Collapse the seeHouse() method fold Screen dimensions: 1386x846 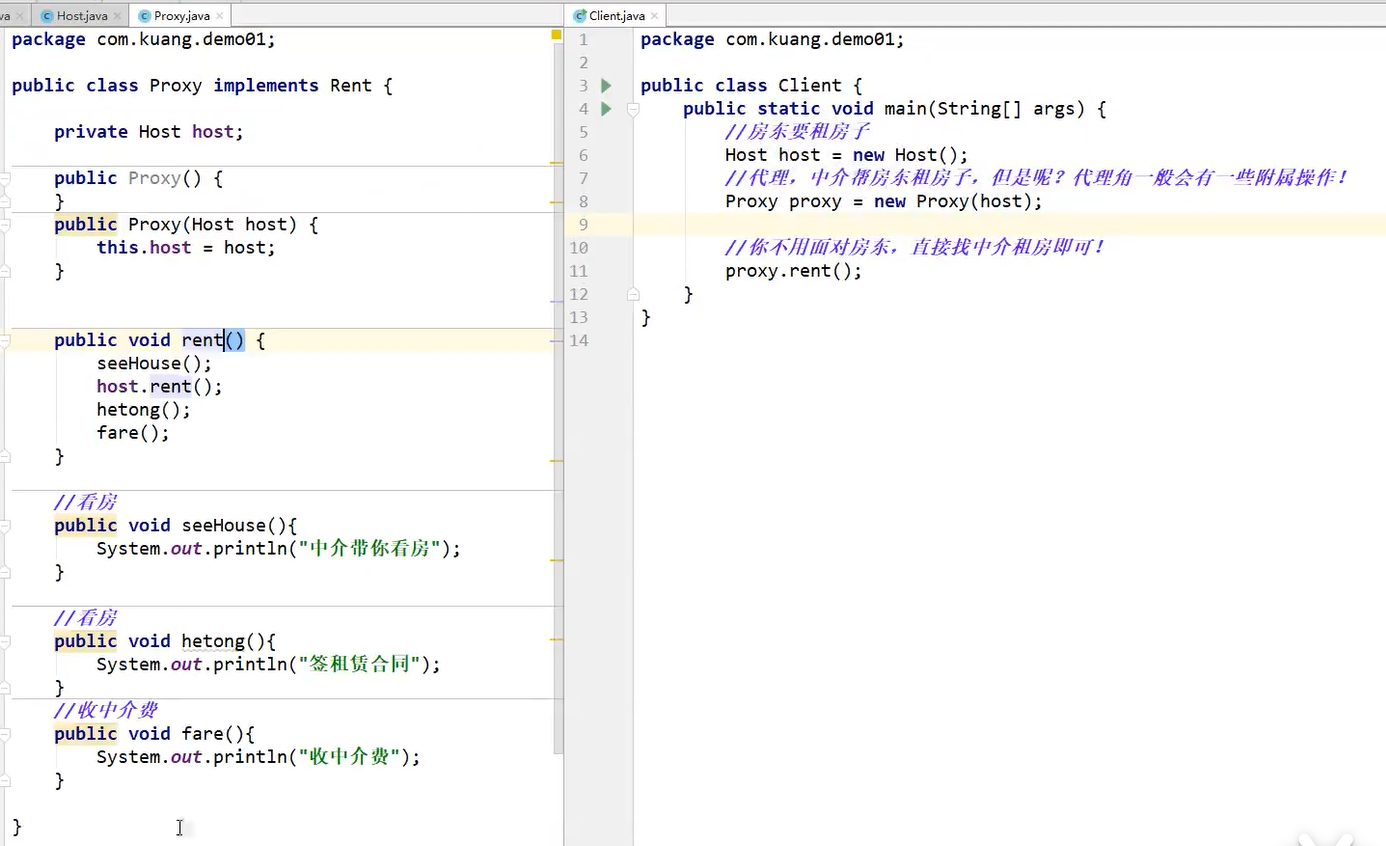[x=5, y=526]
